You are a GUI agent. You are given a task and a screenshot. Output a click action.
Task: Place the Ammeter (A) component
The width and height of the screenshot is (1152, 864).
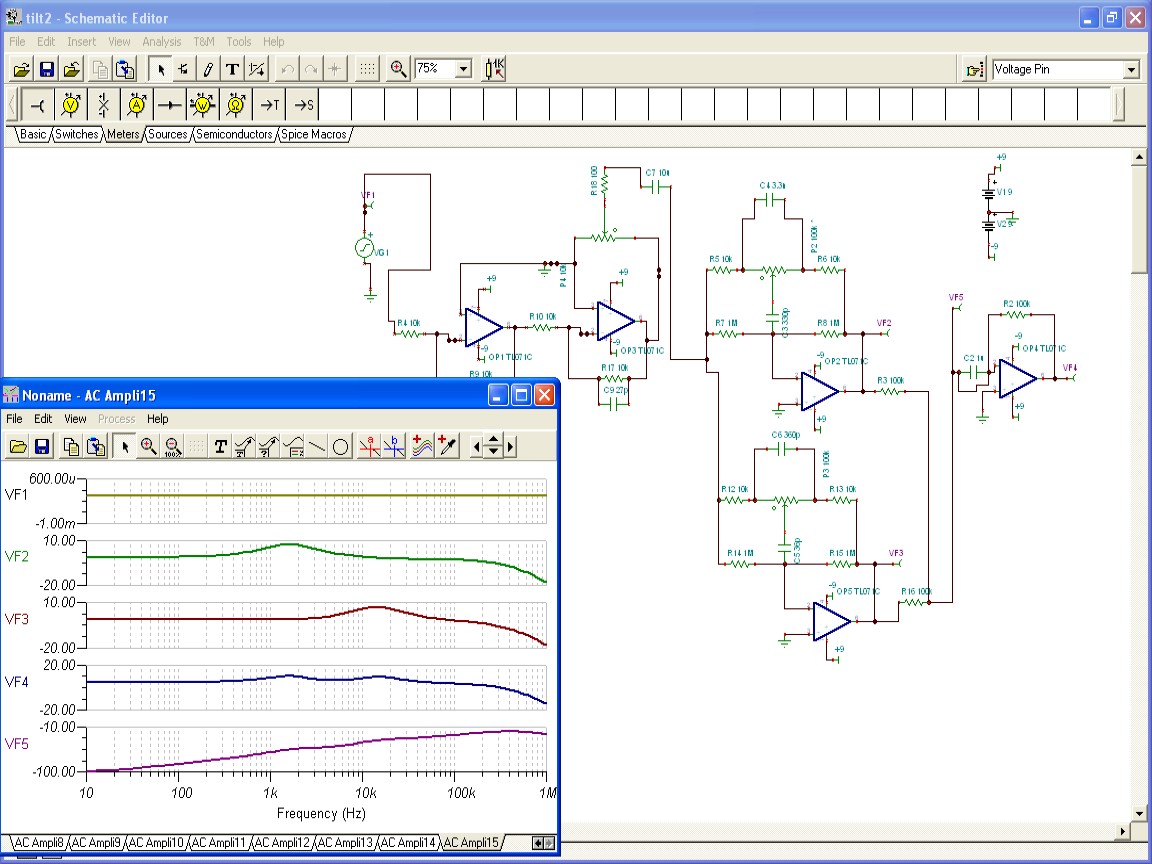tap(137, 105)
